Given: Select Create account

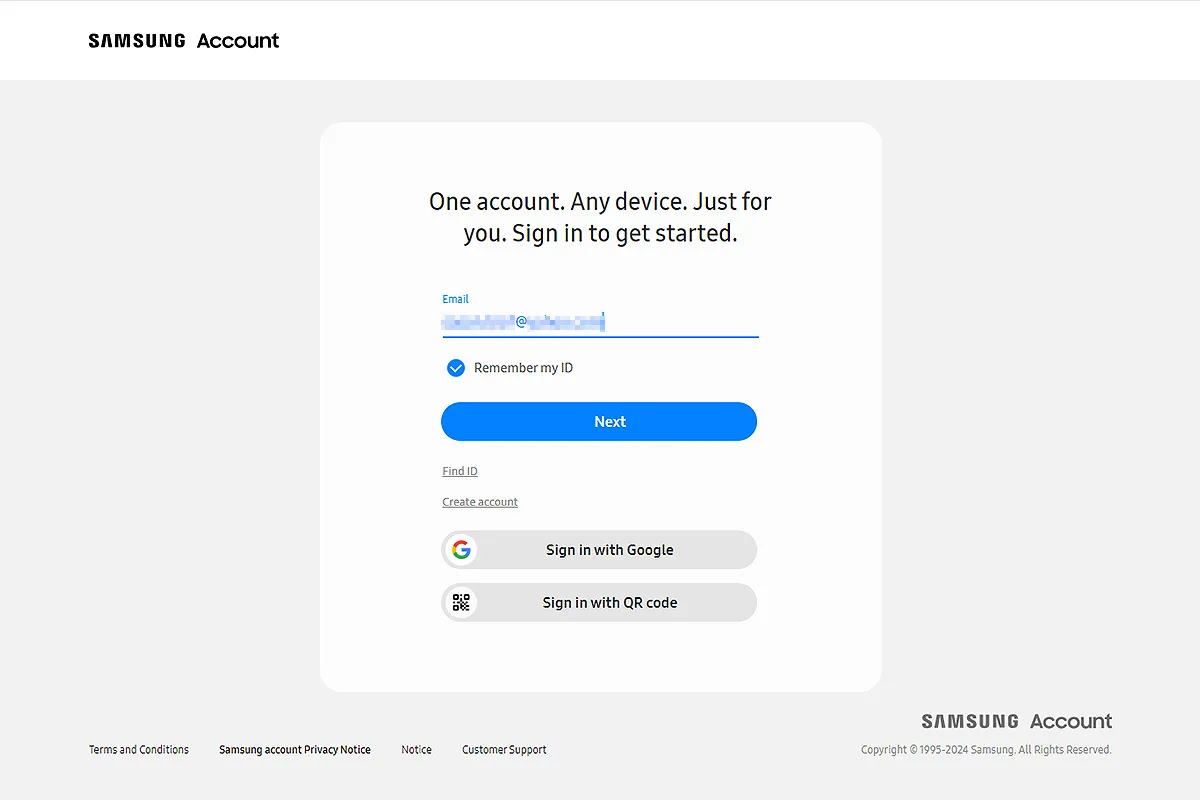Looking at the screenshot, I should coord(480,501).
